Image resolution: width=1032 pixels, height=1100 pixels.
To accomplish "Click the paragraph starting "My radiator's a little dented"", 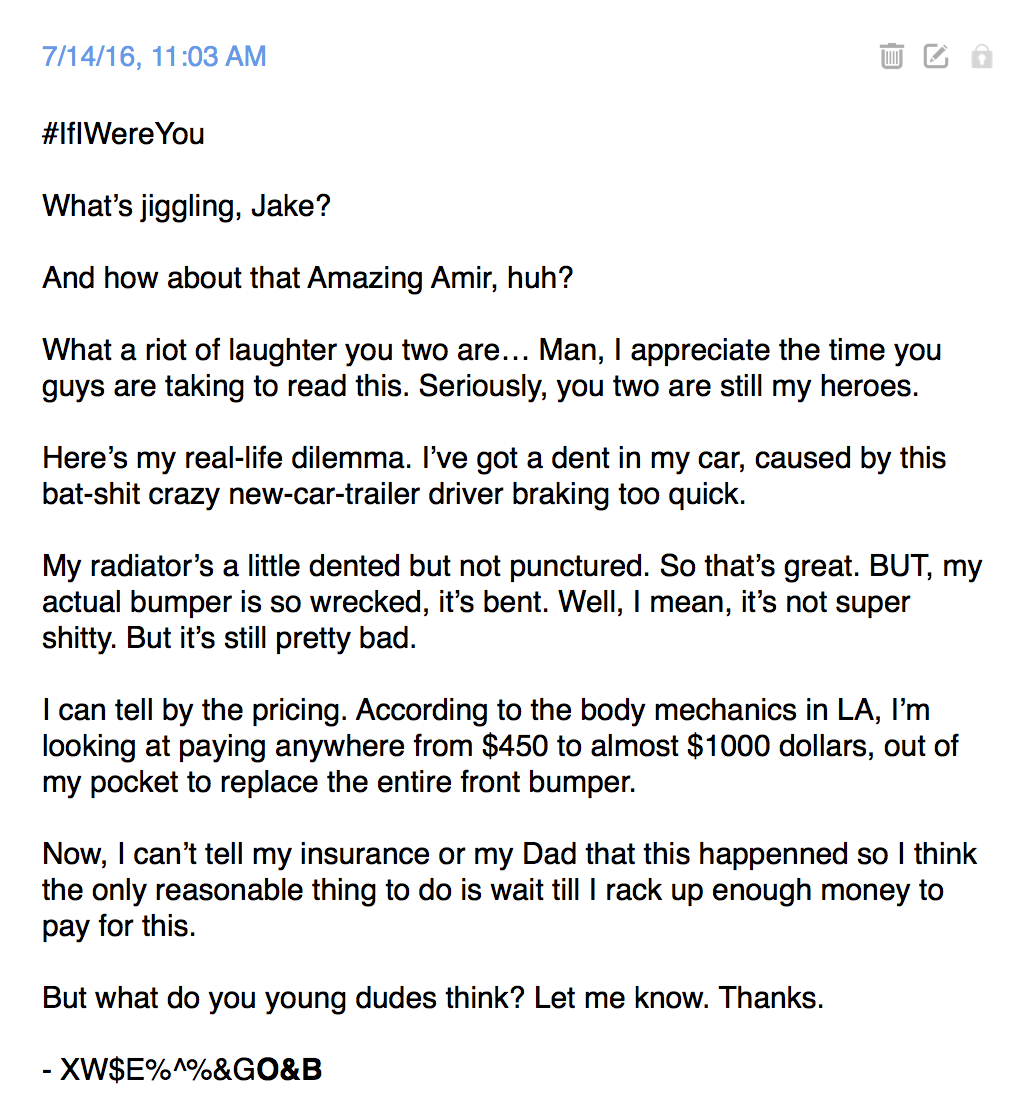I will [512, 602].
